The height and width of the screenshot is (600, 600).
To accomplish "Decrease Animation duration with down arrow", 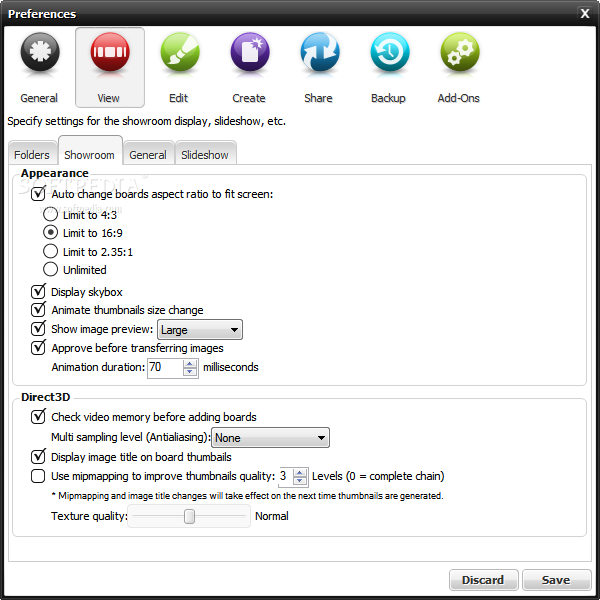I will 190,372.
